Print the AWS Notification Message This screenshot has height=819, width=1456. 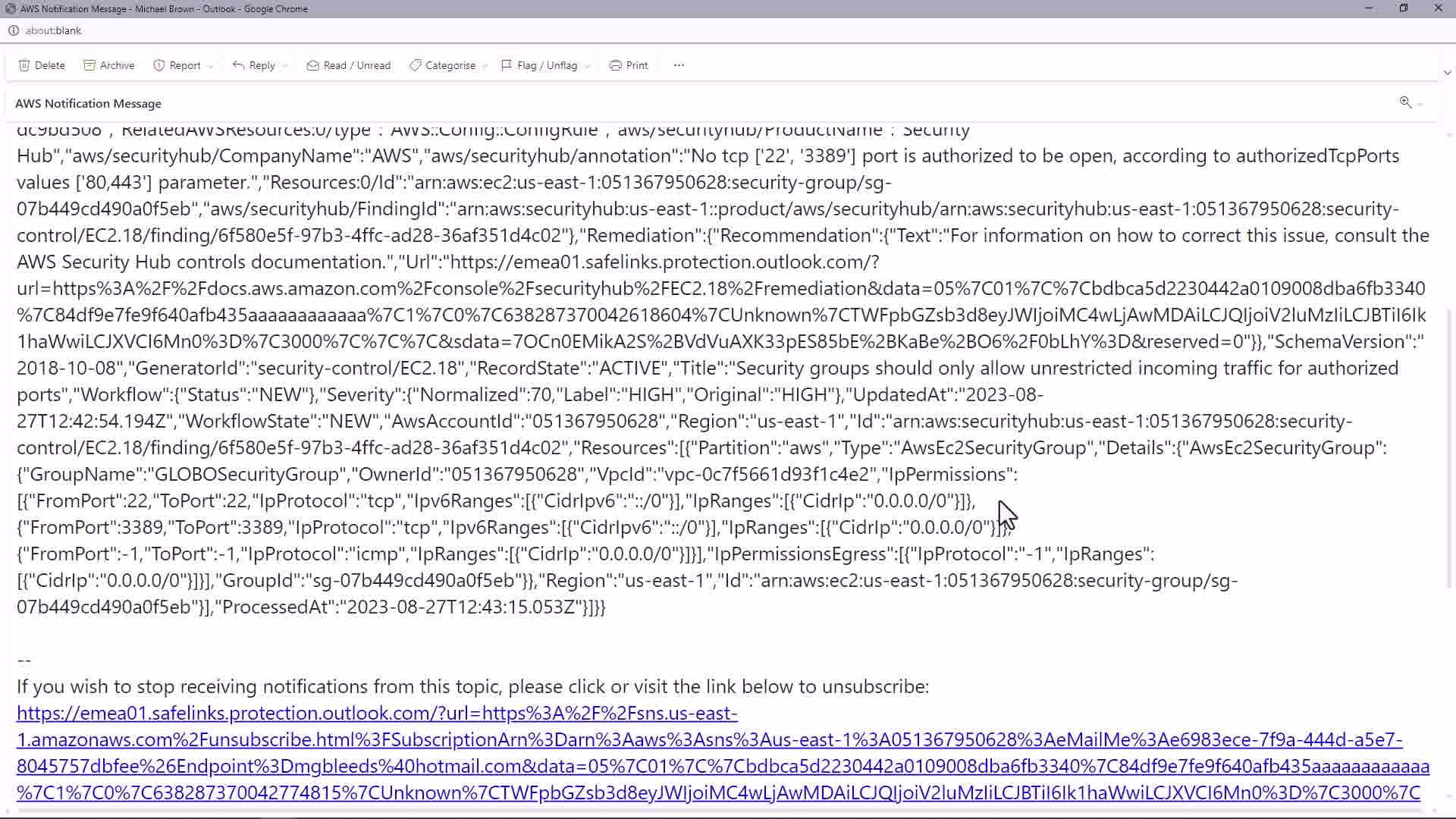tap(629, 65)
